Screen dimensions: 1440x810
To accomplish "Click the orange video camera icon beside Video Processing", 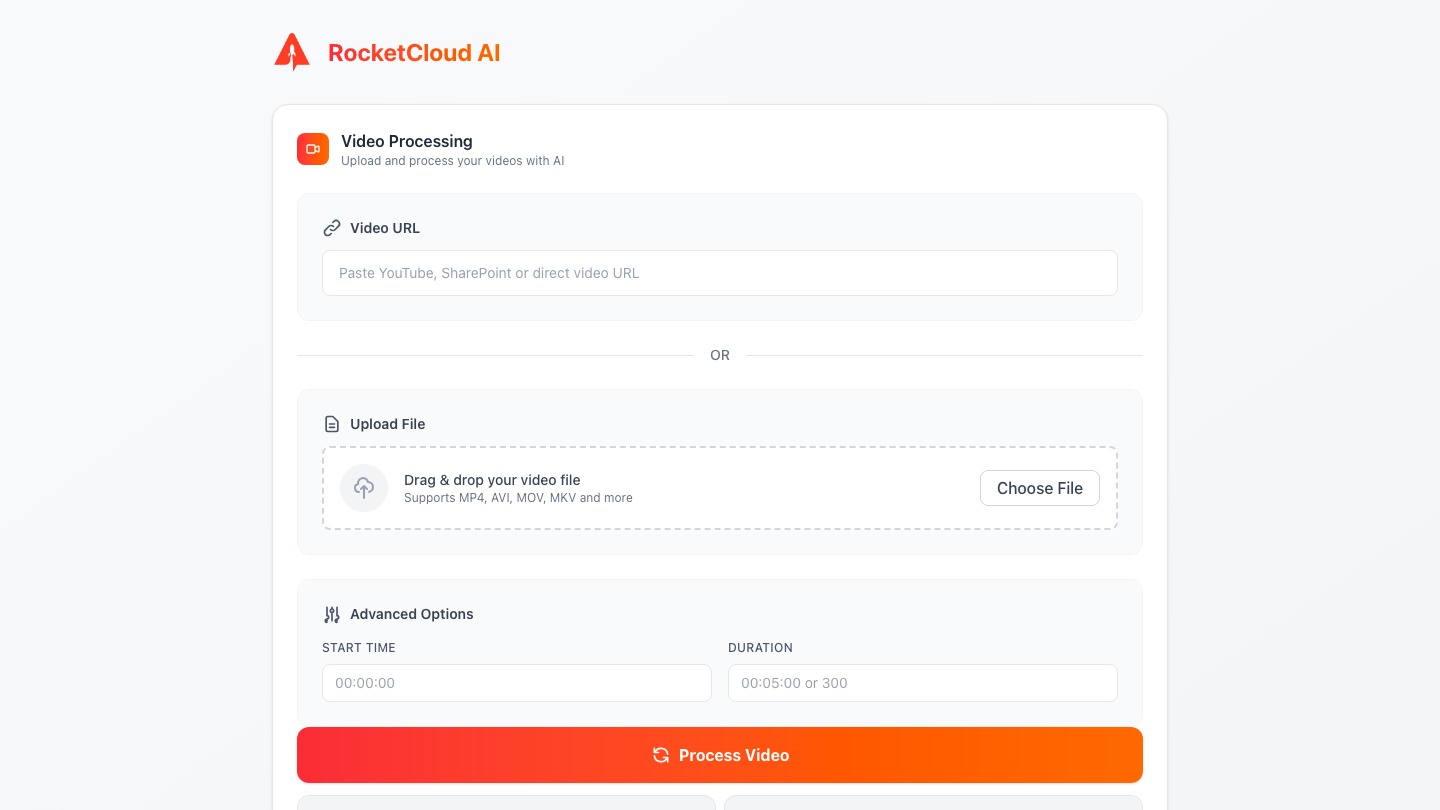I will coord(313,148).
